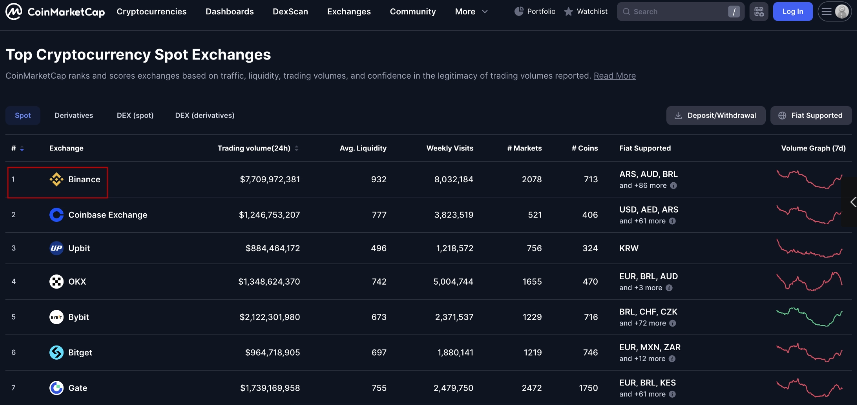Image resolution: width=857 pixels, height=405 pixels.
Task: Click the Binance exchange logo
Action: (56, 179)
